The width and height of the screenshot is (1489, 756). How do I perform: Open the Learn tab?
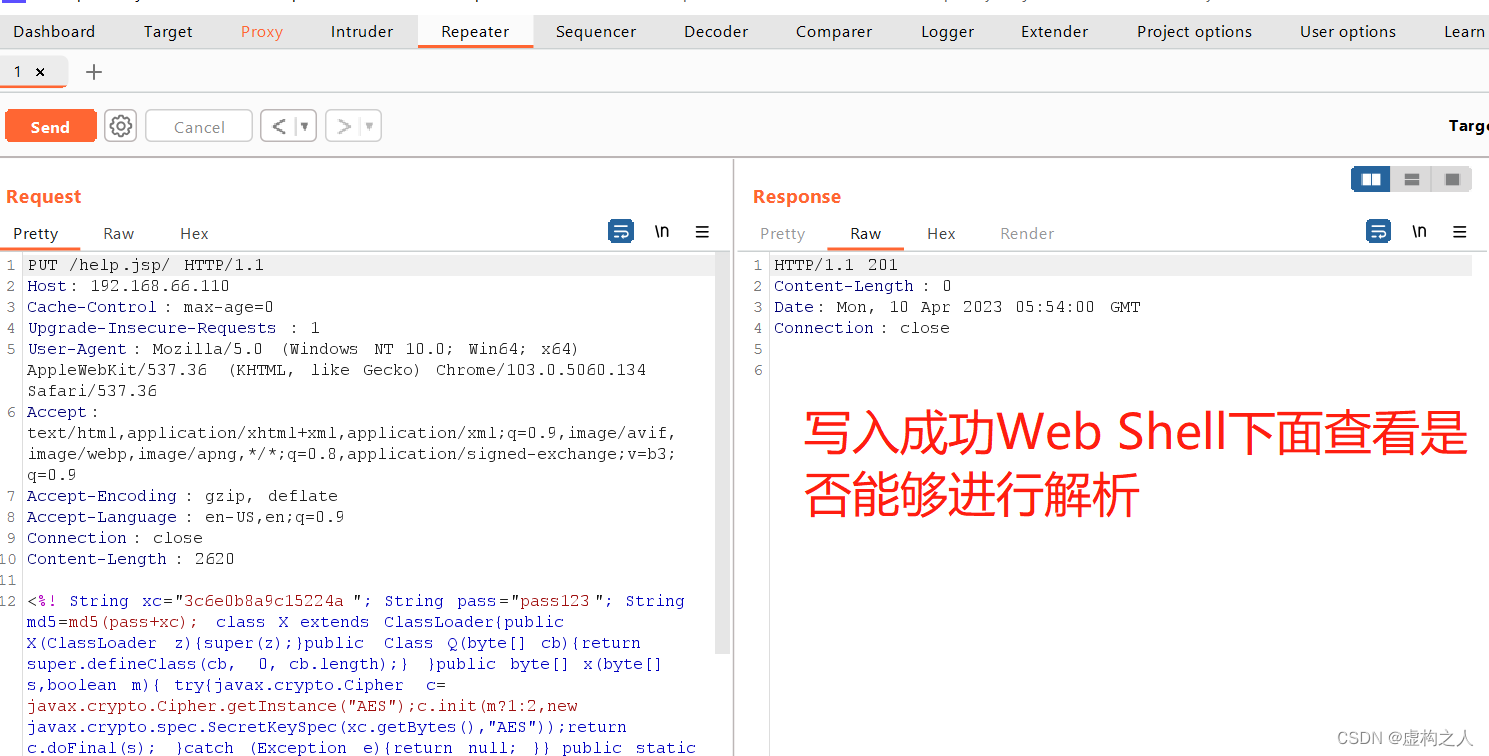[1464, 31]
